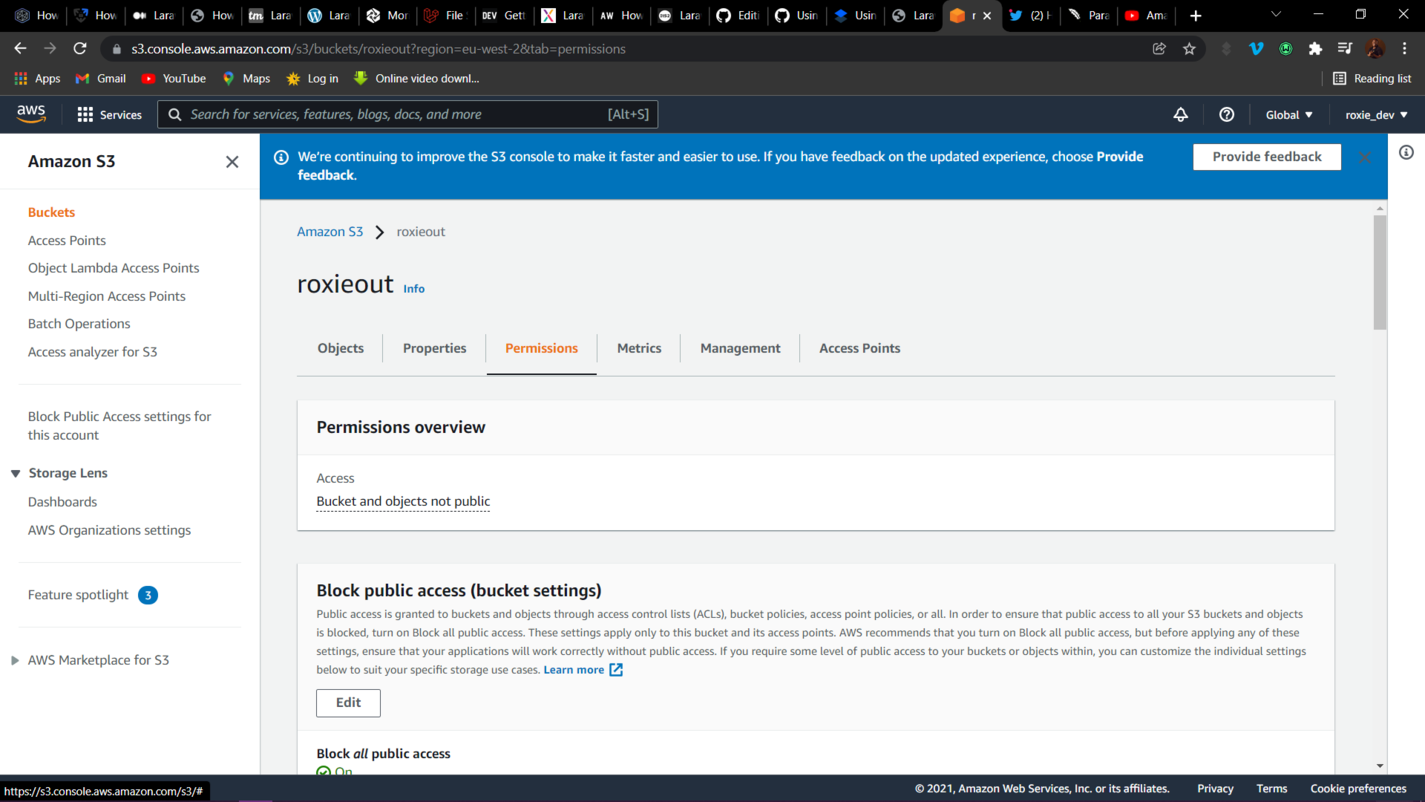Image resolution: width=1425 pixels, height=802 pixels.
Task: Bookmark this page with the star icon
Action: point(1189,49)
